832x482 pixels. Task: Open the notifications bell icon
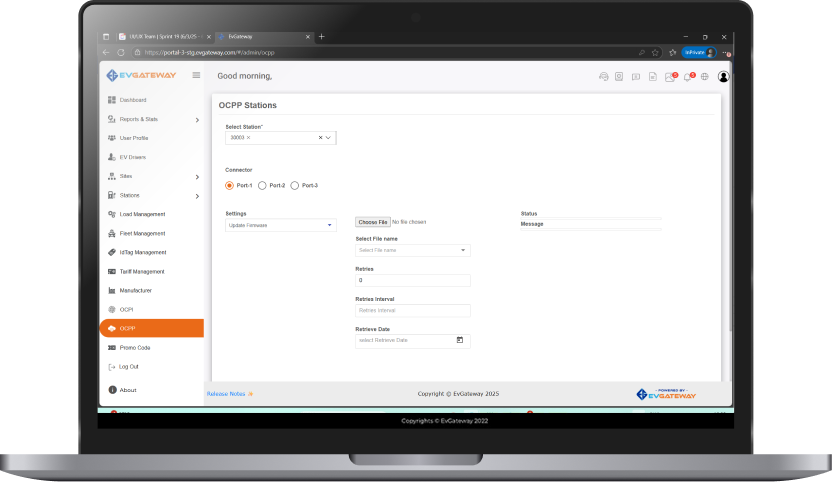click(688, 76)
